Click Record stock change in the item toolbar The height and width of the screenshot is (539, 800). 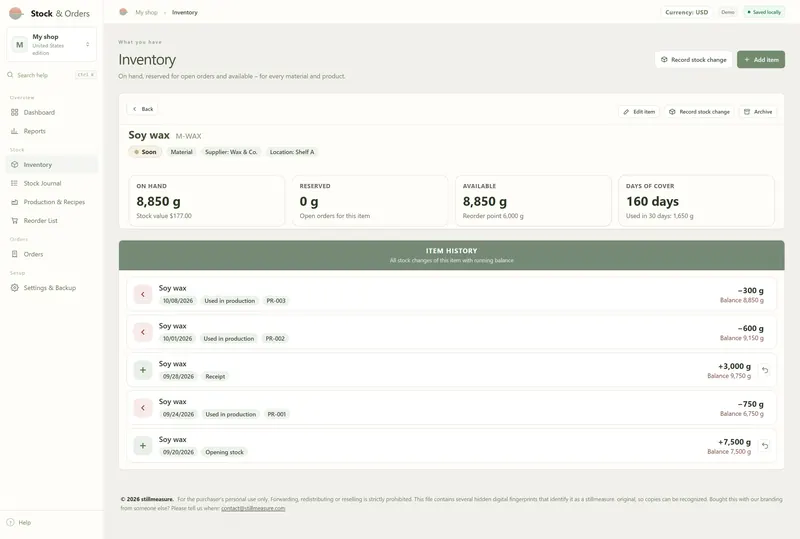pyautogui.click(x=699, y=112)
